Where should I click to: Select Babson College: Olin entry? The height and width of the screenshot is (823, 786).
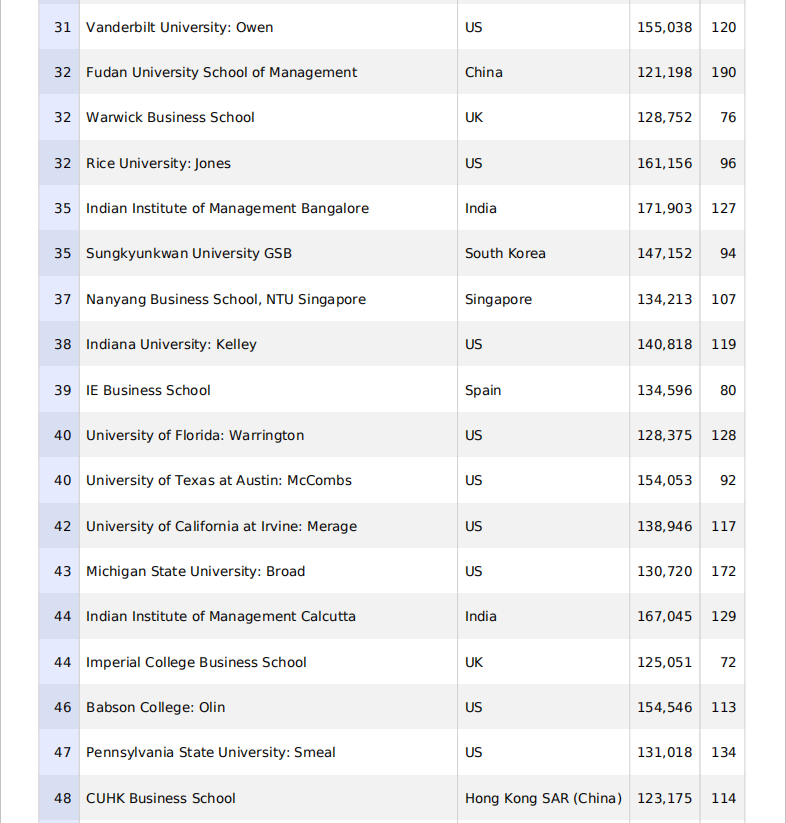[156, 707]
